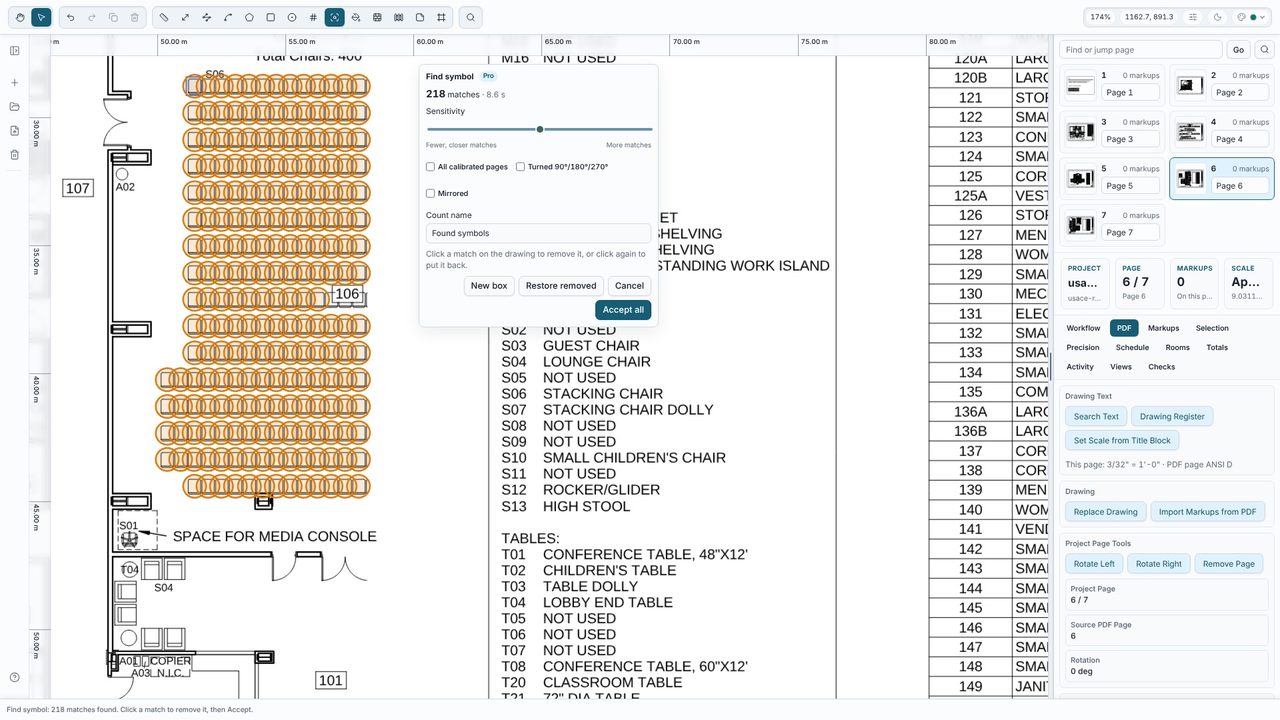Open the Schedule tab
1280x720 pixels.
point(1132,347)
